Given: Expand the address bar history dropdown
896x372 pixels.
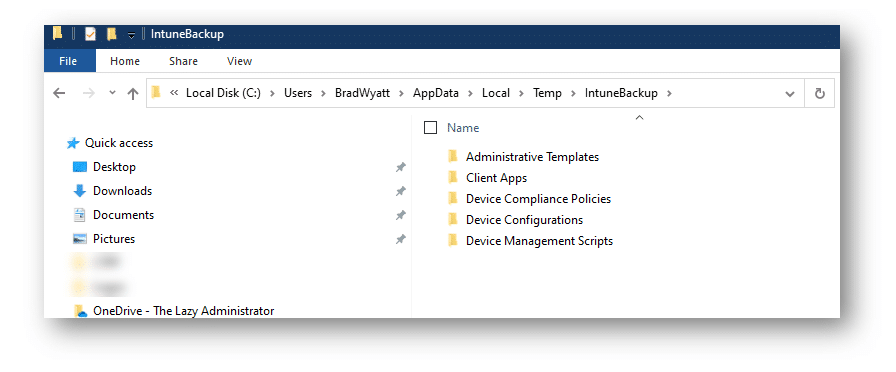Looking at the screenshot, I should (790, 94).
